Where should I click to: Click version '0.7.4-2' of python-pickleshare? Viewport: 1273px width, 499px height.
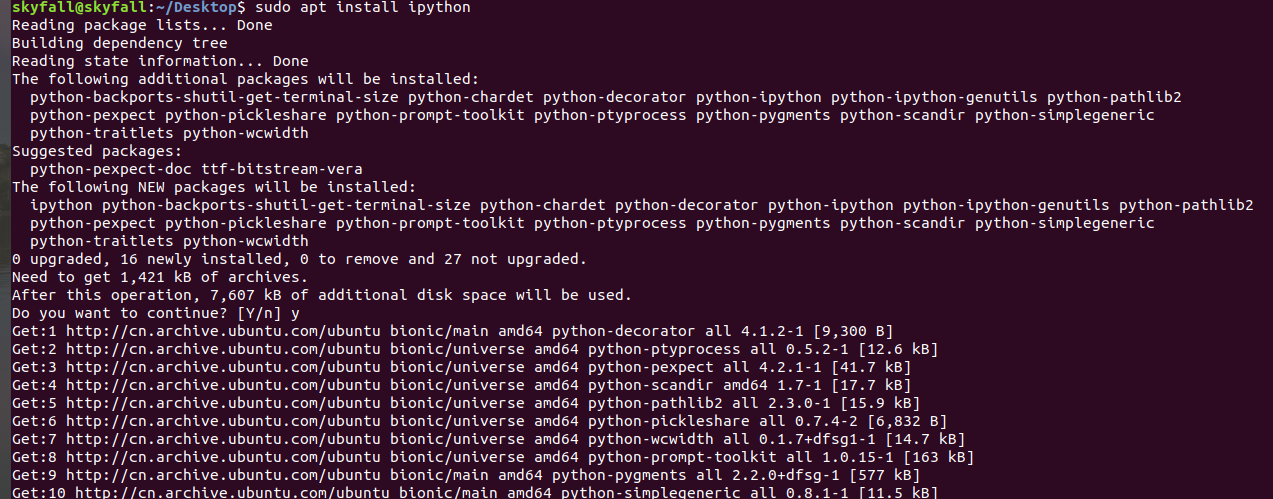(x=826, y=421)
